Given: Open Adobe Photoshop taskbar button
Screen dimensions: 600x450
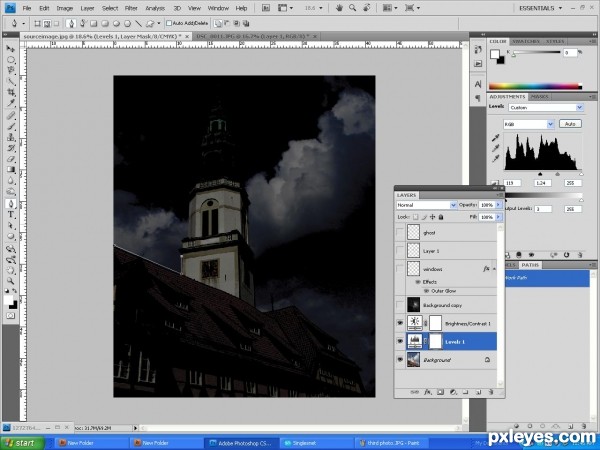Looking at the screenshot, I should [x=240, y=443].
